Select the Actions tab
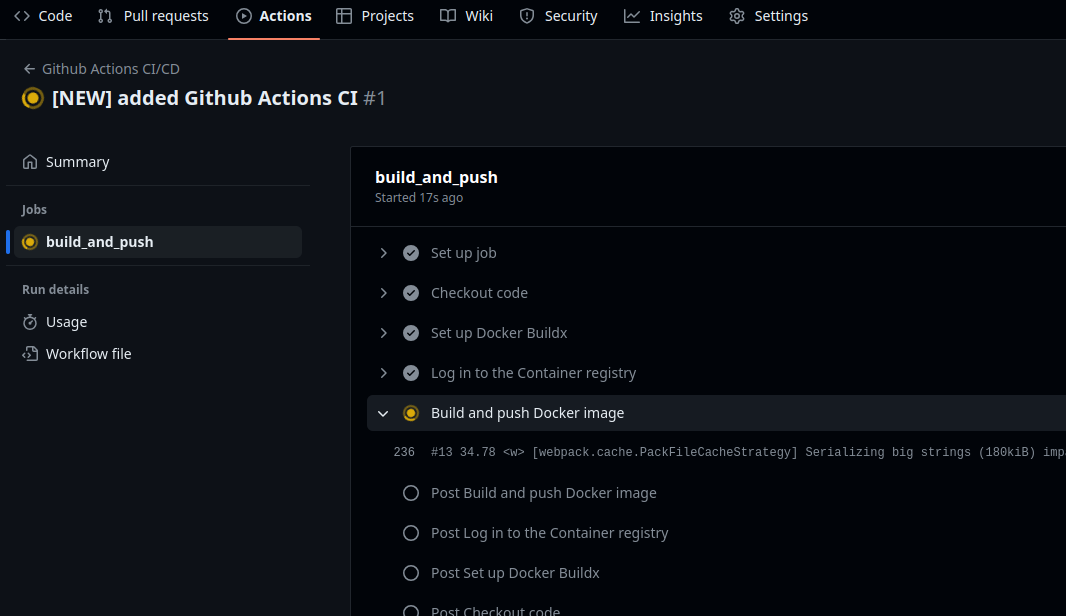 274,16
